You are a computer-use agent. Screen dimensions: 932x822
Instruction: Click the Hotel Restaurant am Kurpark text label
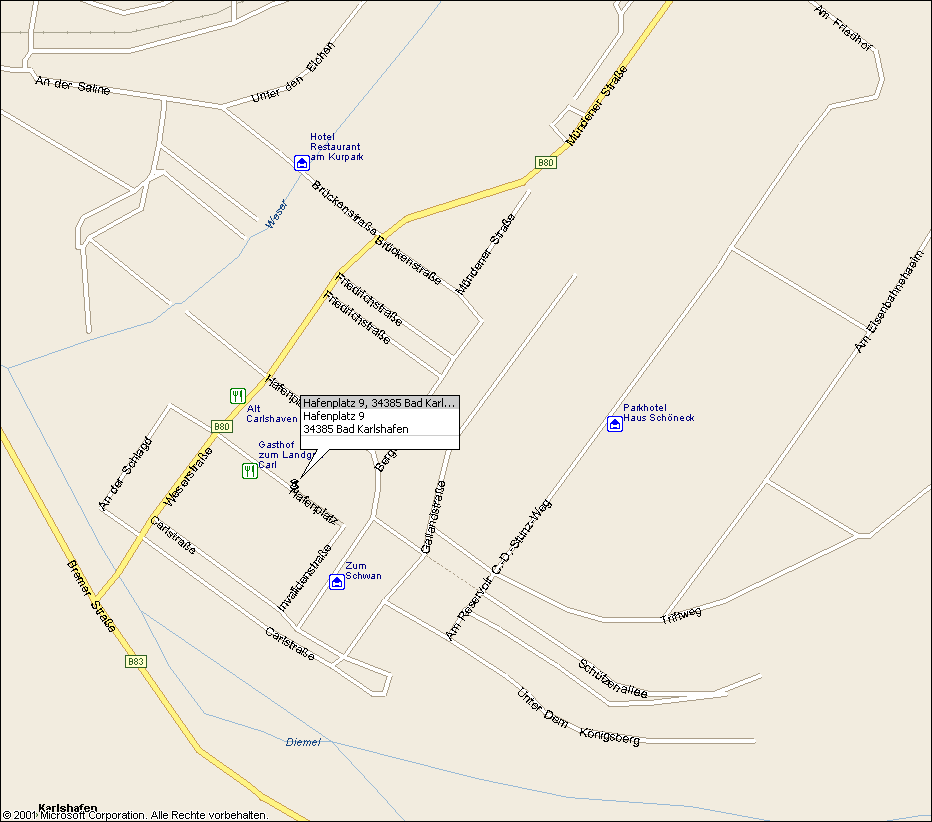click(x=336, y=147)
